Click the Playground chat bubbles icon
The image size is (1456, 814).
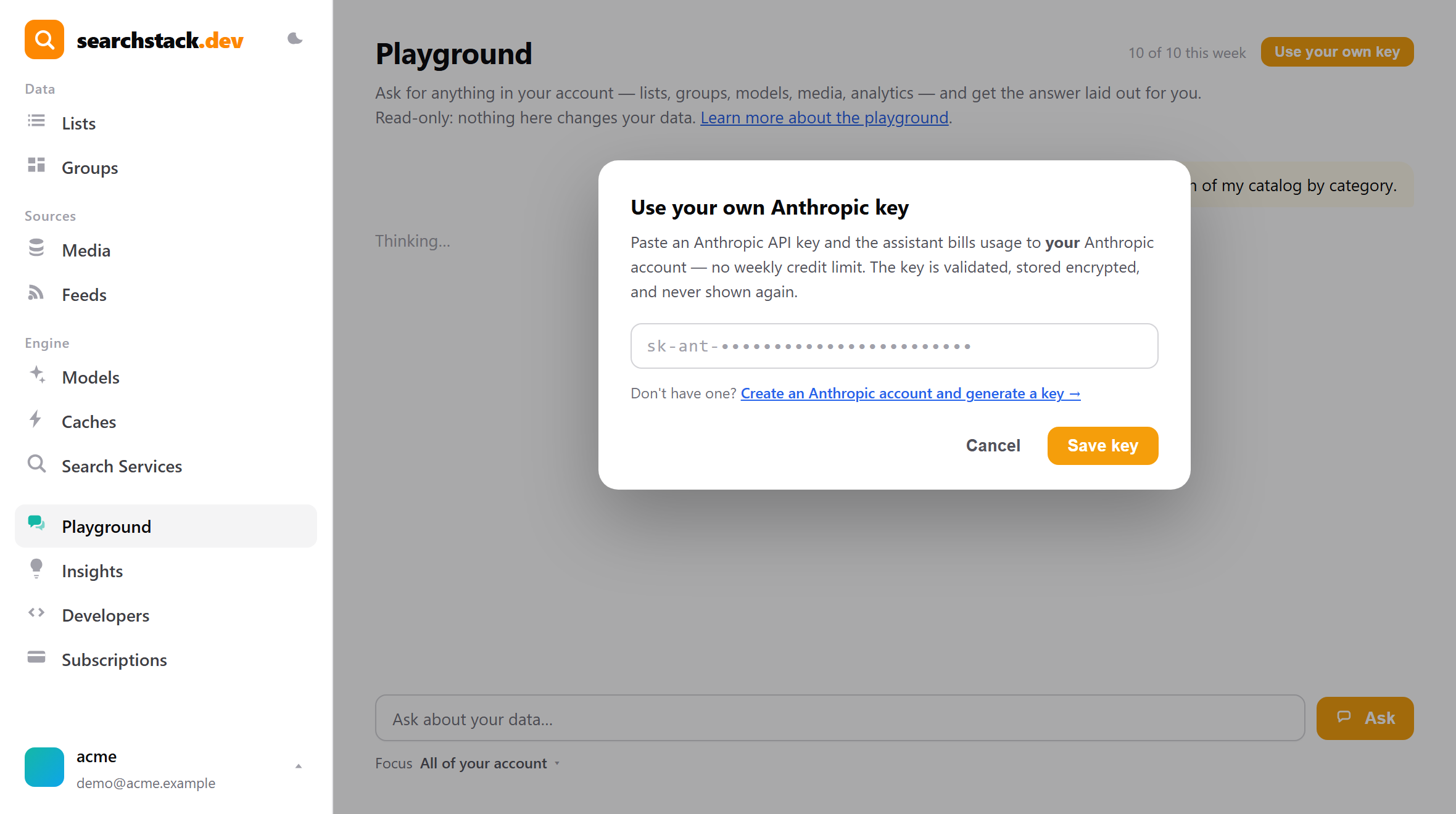click(x=36, y=524)
